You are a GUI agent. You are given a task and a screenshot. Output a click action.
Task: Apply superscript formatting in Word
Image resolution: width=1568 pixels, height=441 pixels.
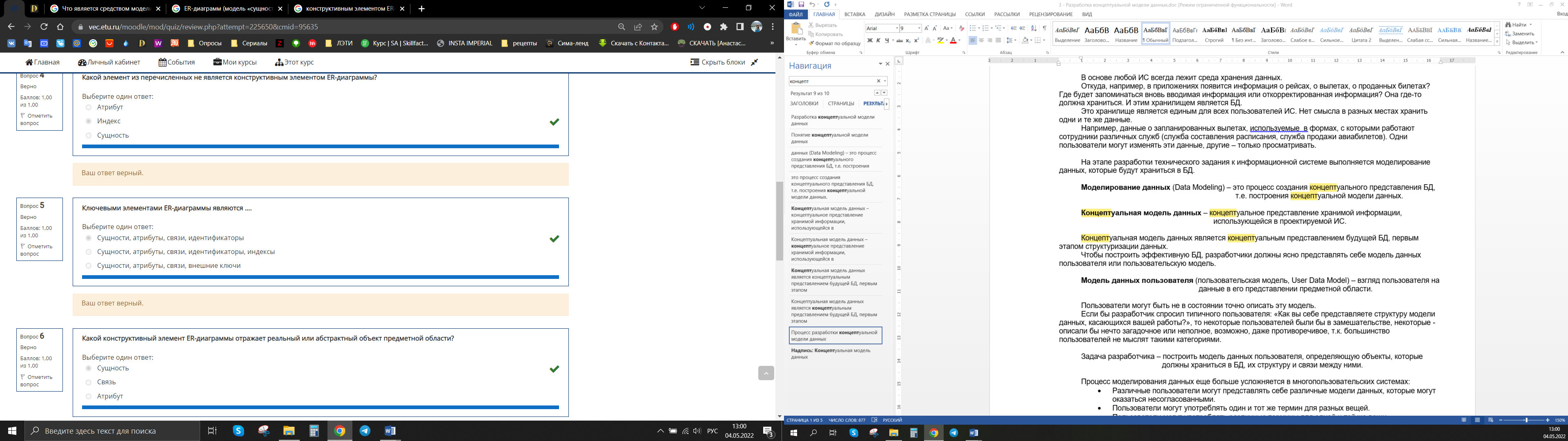coord(917,40)
